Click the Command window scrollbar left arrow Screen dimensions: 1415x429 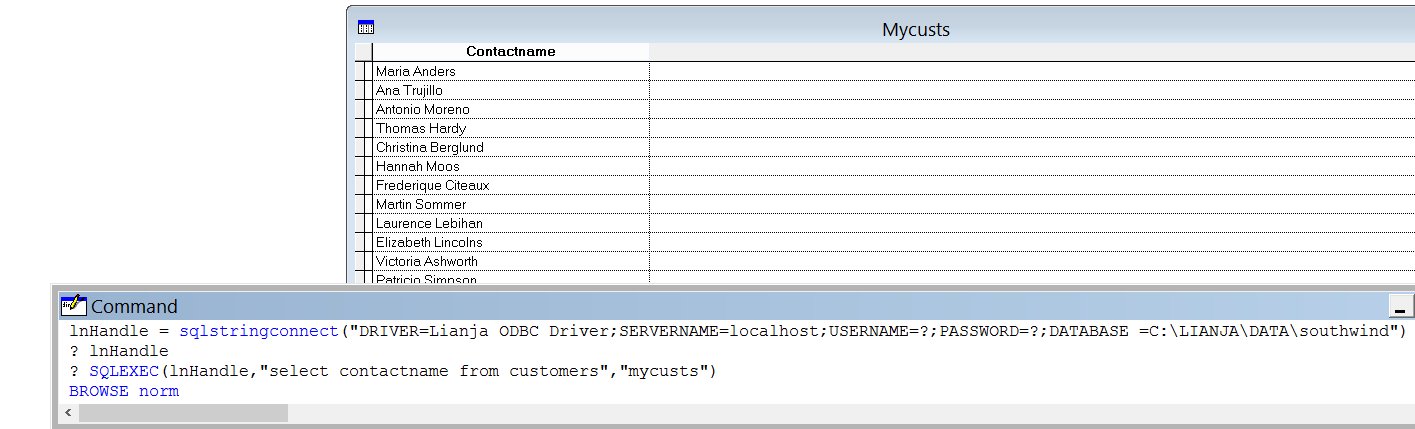[x=69, y=413]
